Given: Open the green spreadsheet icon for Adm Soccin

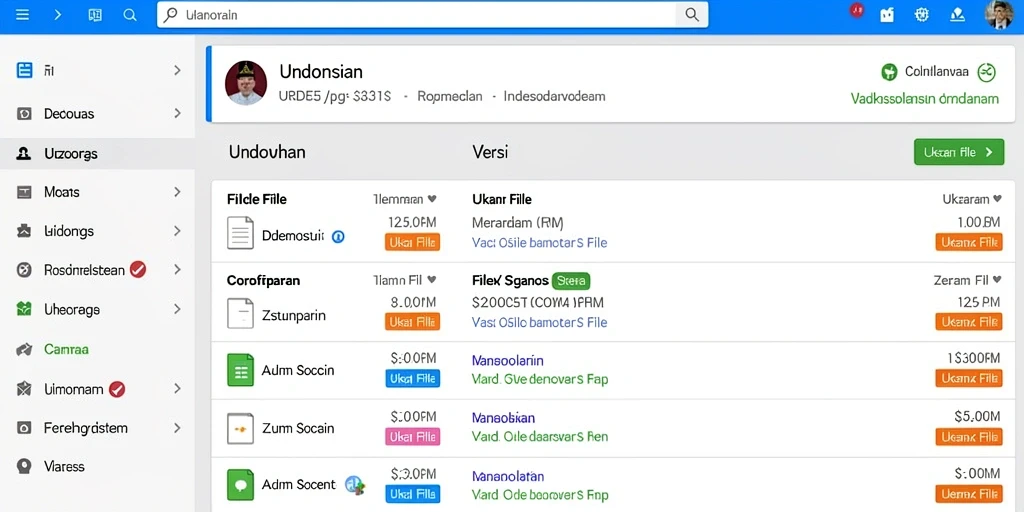Looking at the screenshot, I should (x=240, y=370).
